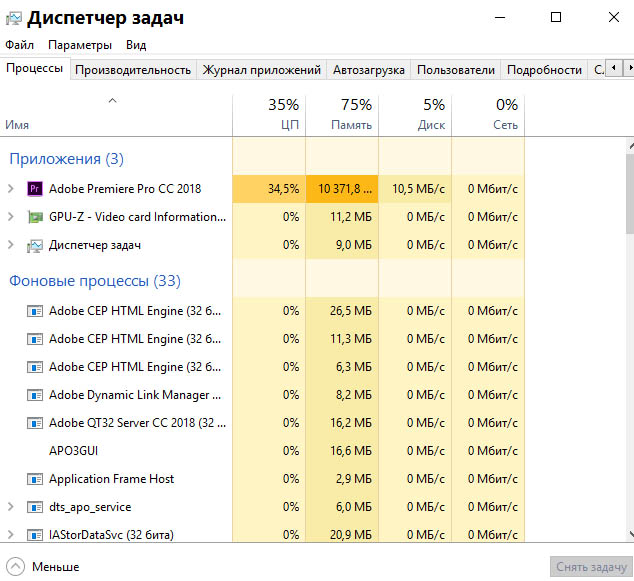Click the Диспетчер задач row icon
This screenshot has width=634, height=581.
(x=35, y=245)
